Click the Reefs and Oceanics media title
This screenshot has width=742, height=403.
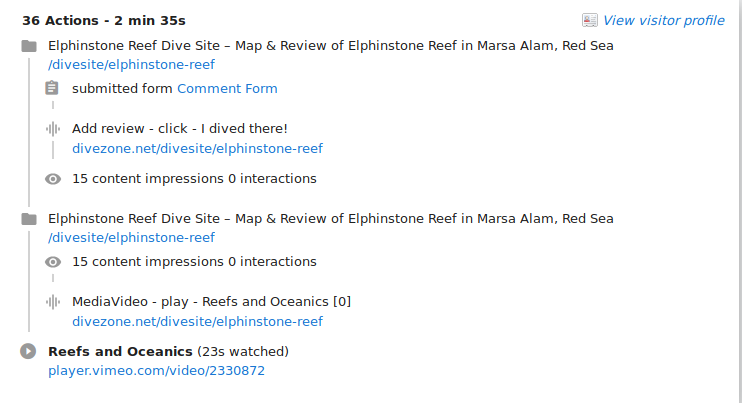[120, 352]
